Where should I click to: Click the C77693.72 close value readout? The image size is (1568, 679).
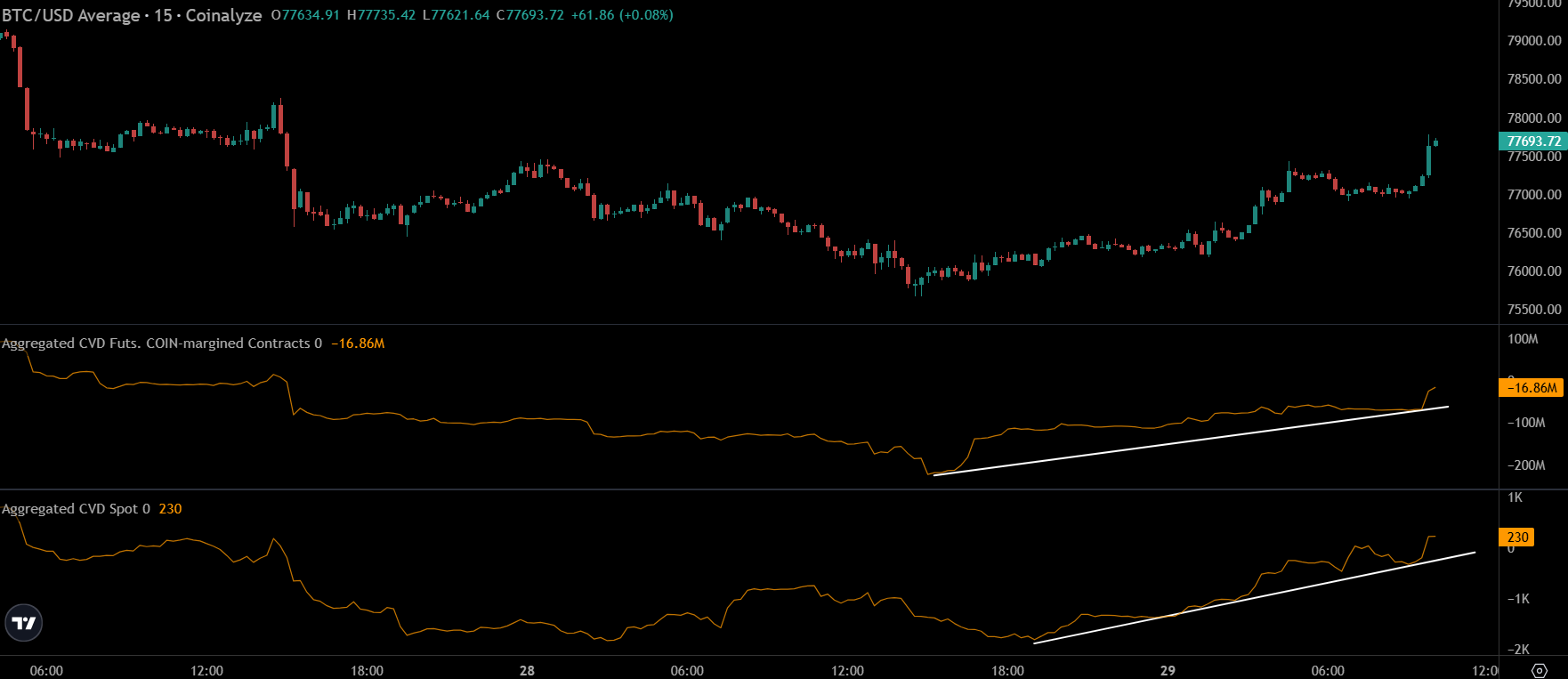pyautogui.click(x=529, y=15)
